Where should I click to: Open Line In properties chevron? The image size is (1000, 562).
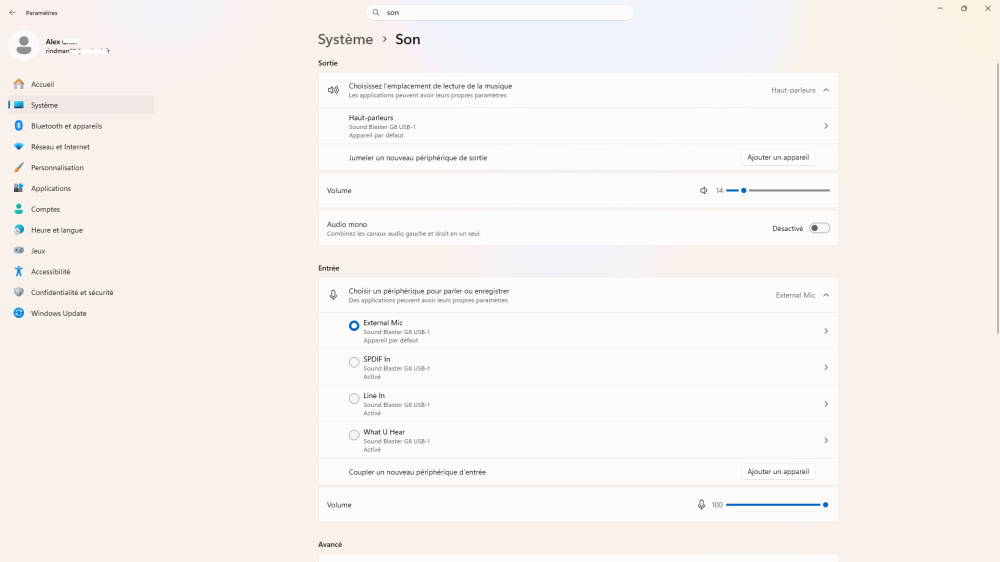826,404
